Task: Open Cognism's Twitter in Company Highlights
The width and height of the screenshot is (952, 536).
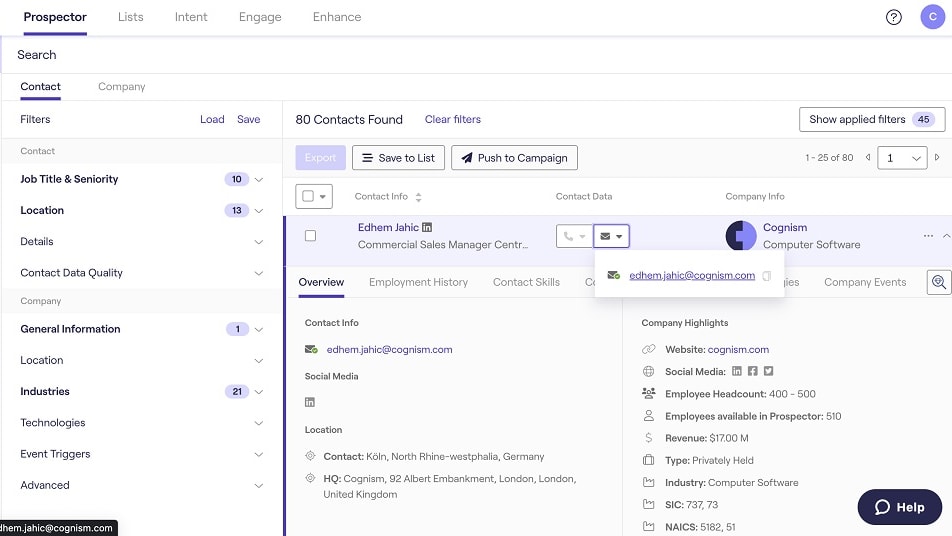Action: tap(768, 371)
